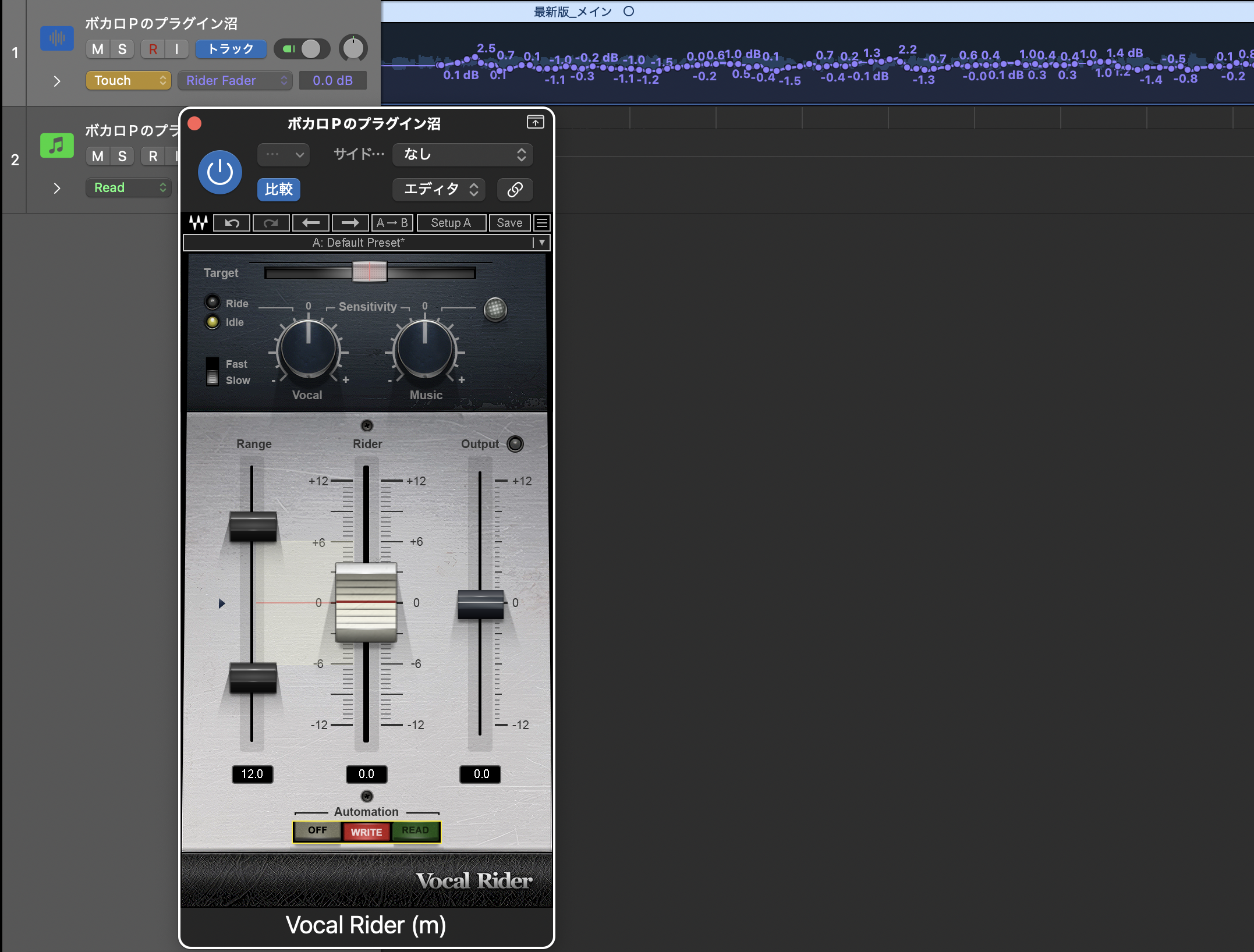The image size is (1254, 952).
Task: Open Read automation mode dropdown on track 2
Action: coord(128,187)
